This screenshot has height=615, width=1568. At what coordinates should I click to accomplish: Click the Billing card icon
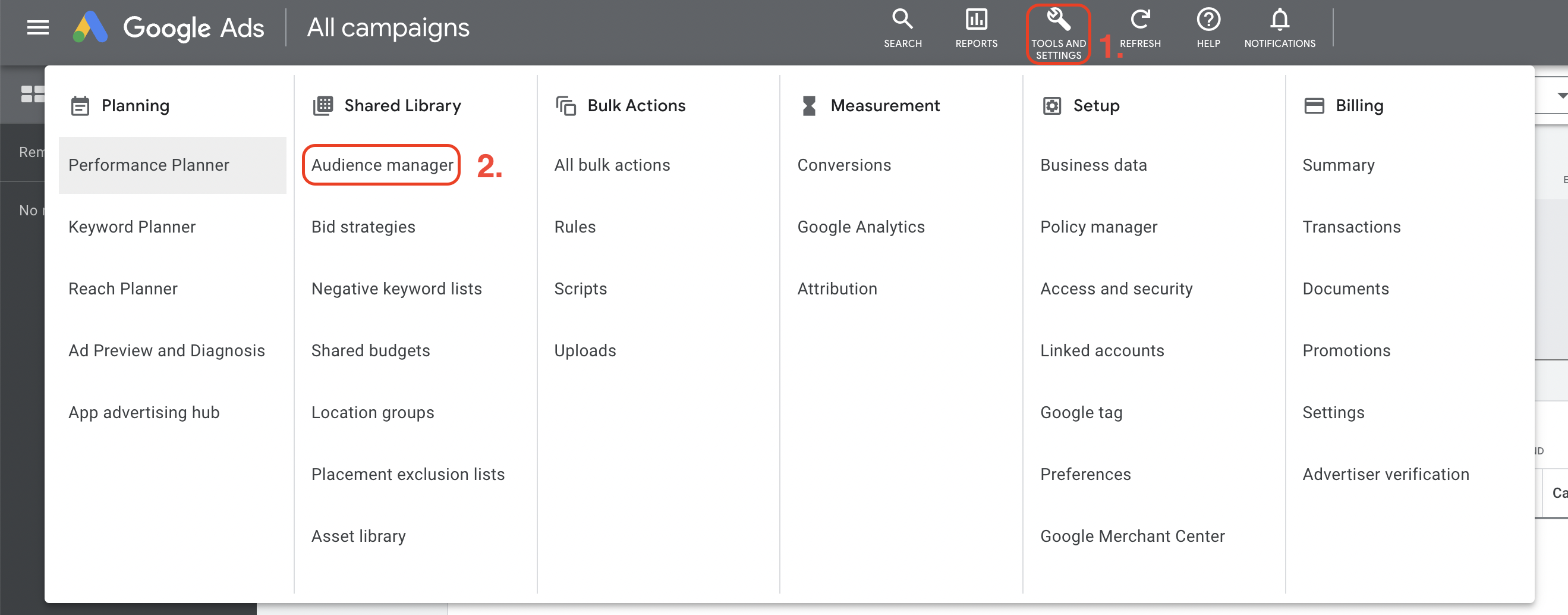(x=1314, y=106)
